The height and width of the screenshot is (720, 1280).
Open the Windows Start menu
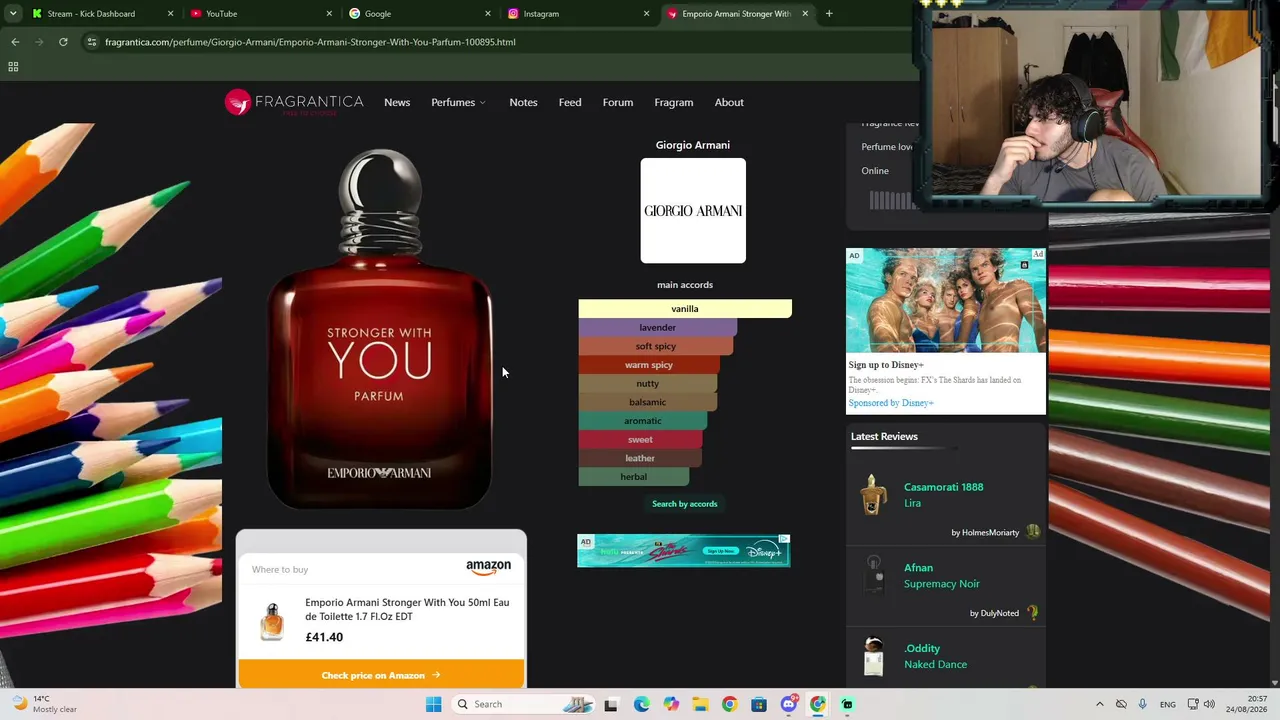point(433,704)
